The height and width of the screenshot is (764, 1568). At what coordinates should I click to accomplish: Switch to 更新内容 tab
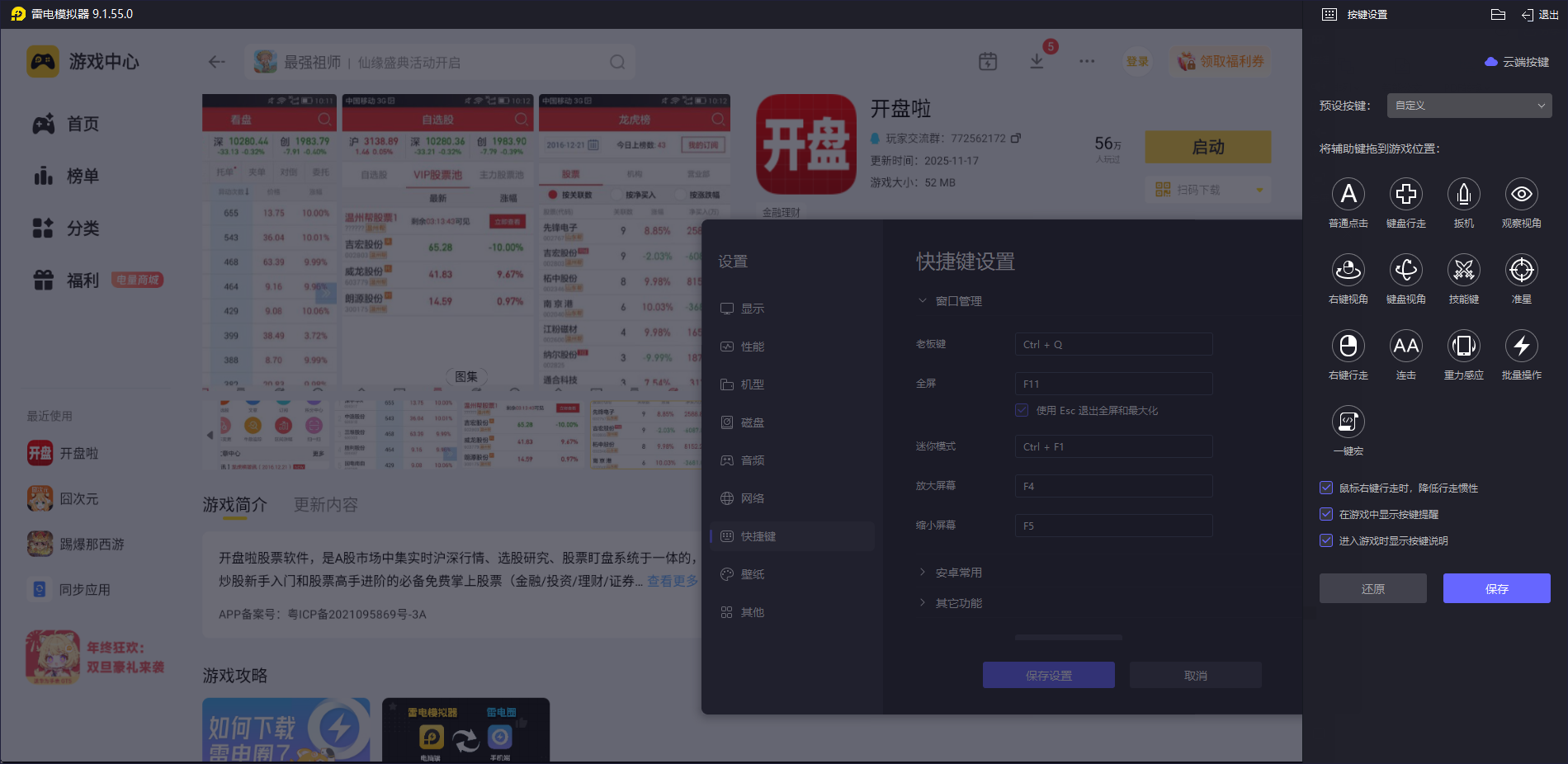tap(326, 504)
